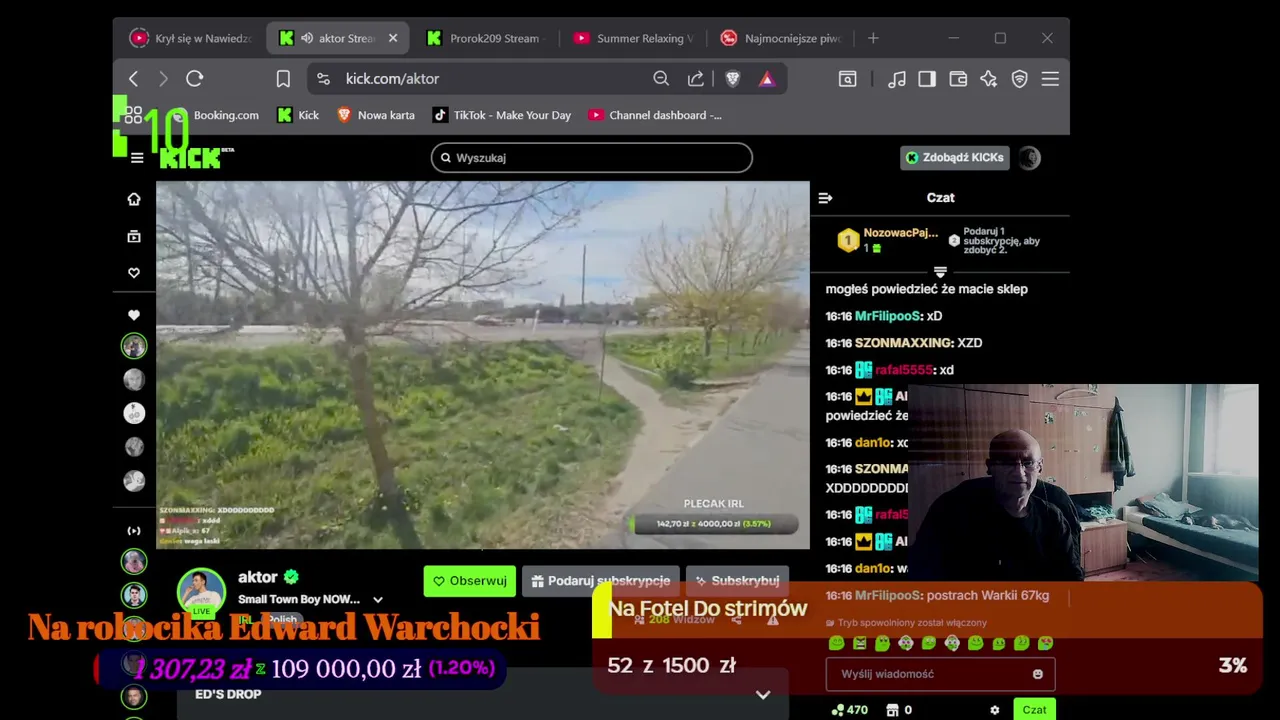Click the 470 KICKs points icon

(x=838, y=710)
